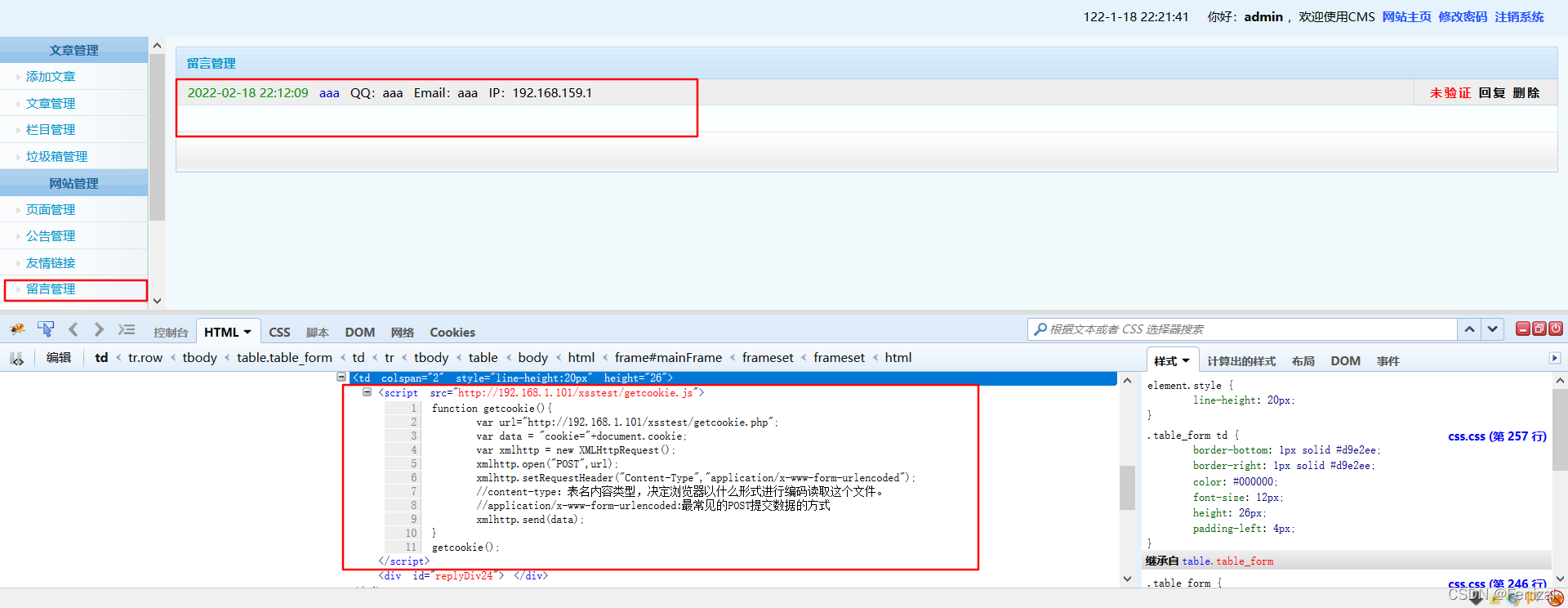
Task: Expand hidden side panel tabs with the arrow
Action: point(1555,358)
